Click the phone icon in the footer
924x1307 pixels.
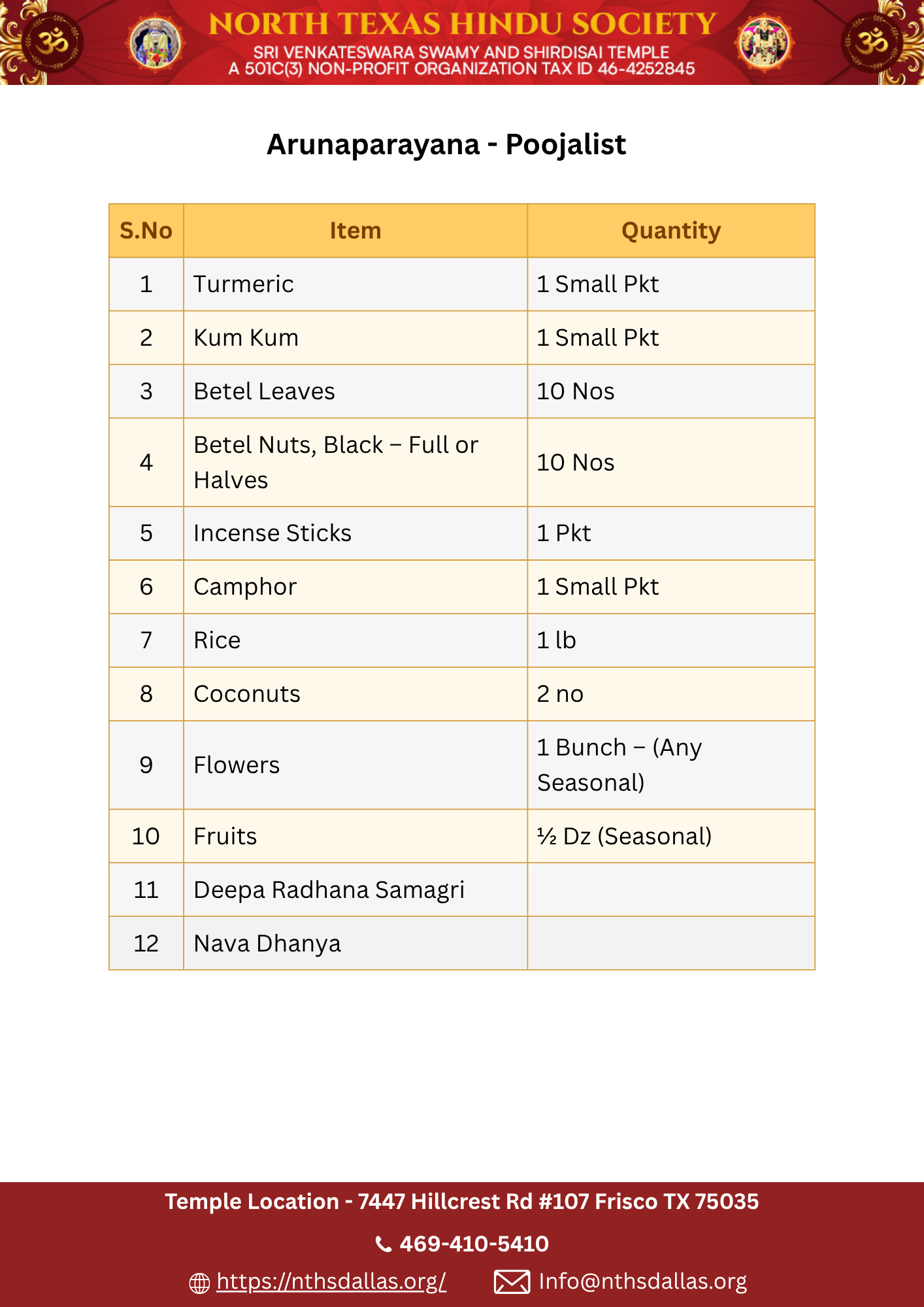tap(384, 1244)
